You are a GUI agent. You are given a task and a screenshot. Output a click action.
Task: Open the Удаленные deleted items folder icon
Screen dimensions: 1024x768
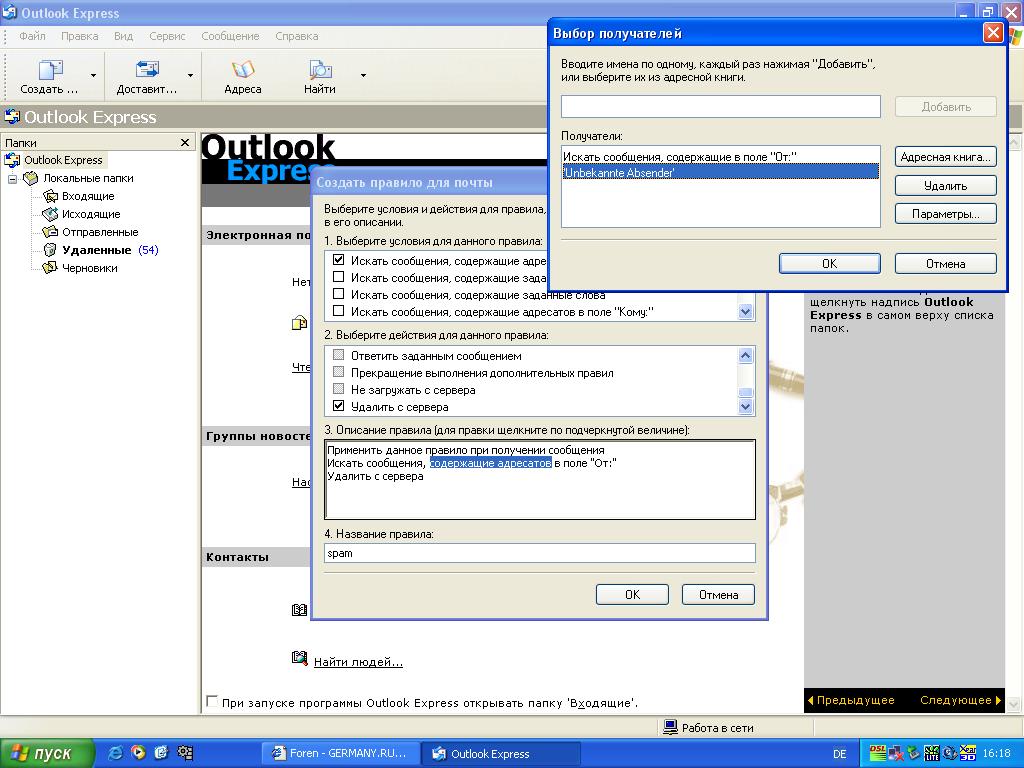point(50,250)
